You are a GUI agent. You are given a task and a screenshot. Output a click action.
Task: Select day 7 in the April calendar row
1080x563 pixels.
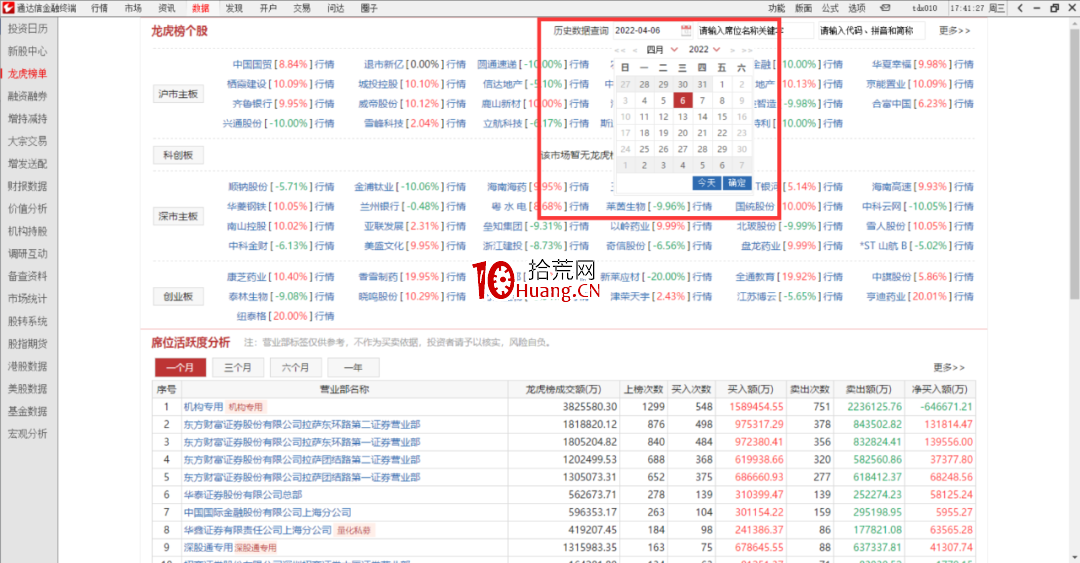(x=703, y=100)
